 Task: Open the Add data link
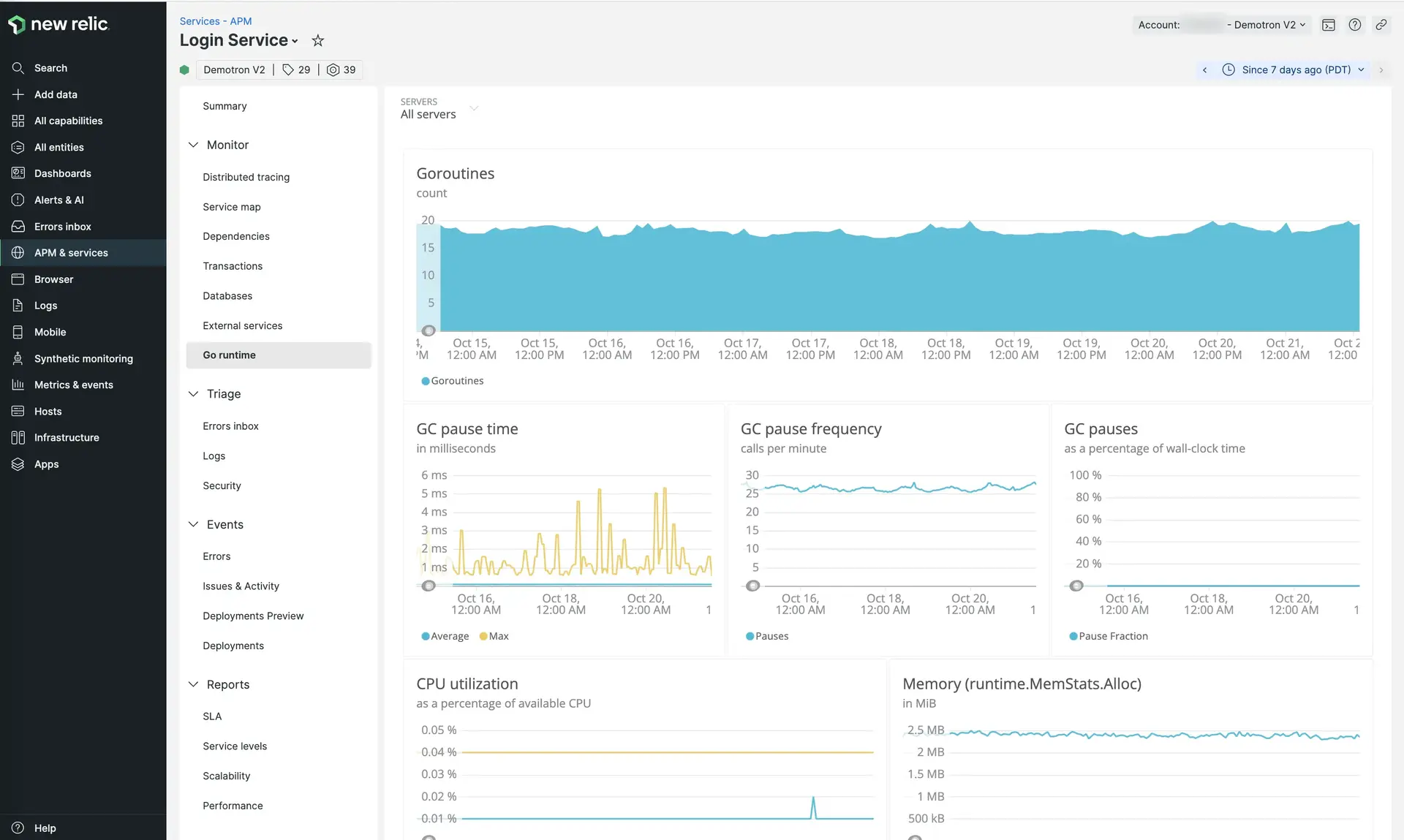[x=56, y=94]
